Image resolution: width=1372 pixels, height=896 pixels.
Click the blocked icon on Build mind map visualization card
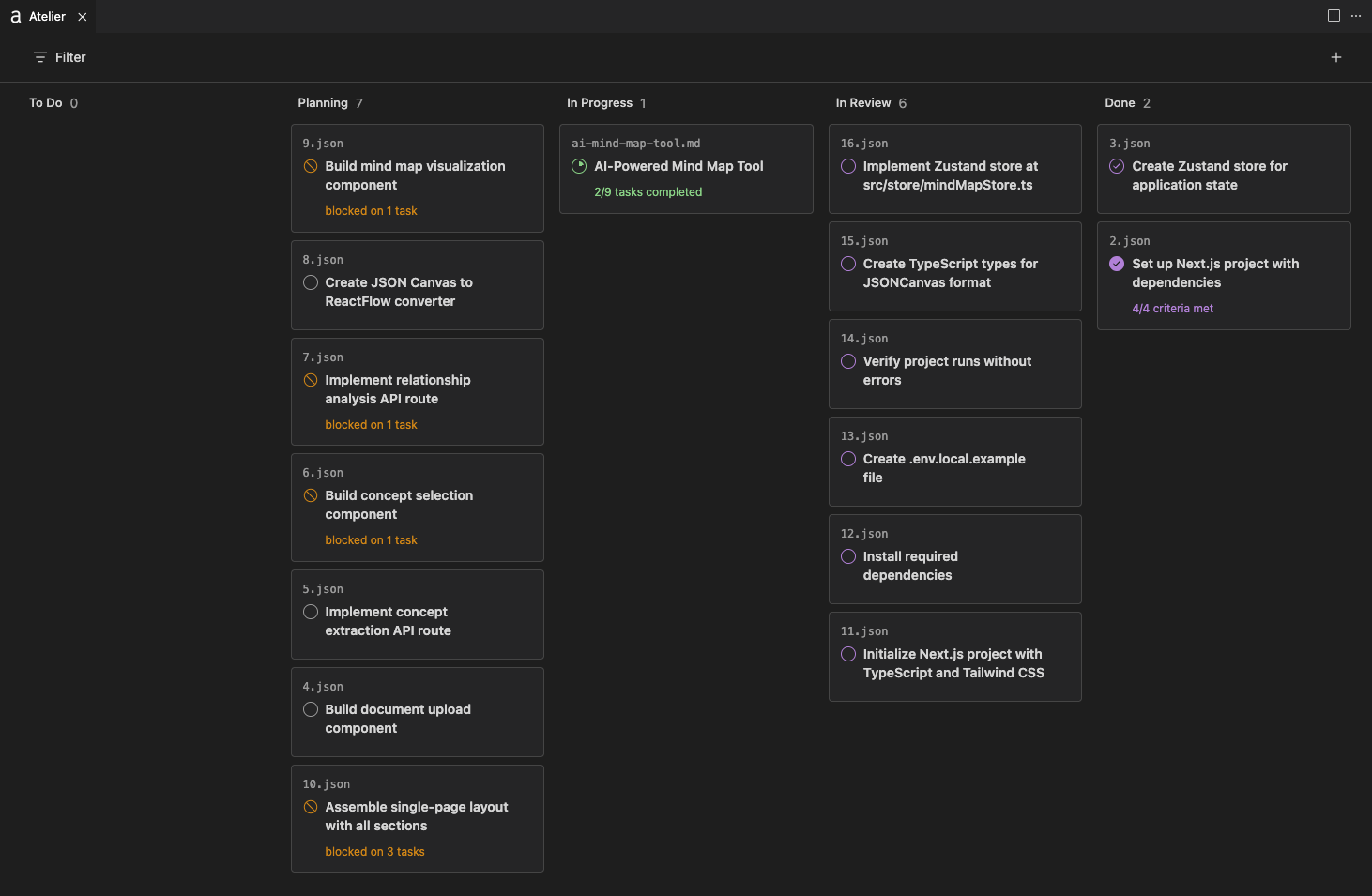click(311, 166)
